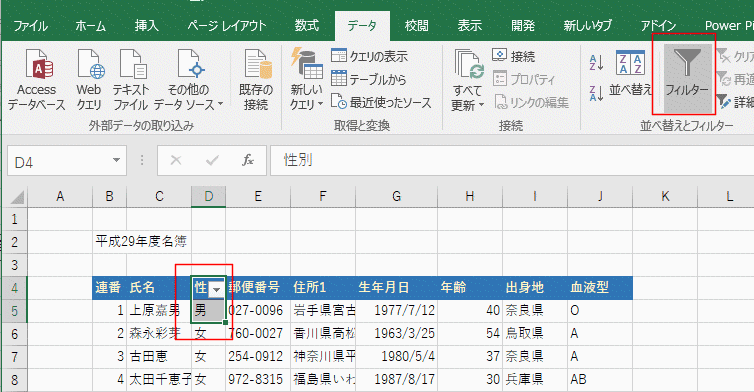Screen dimensions: 754x392
Task: Select the column G header
Action: click(x=396, y=196)
